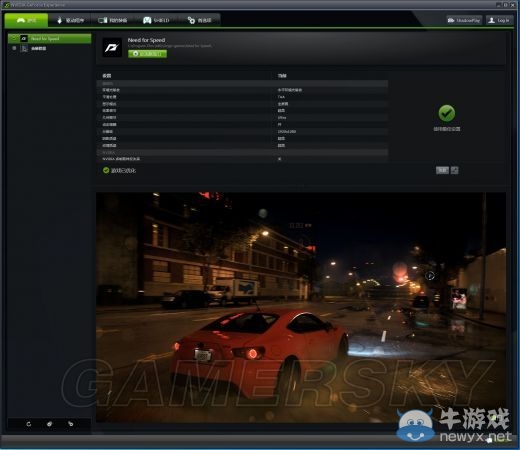Click the middle optimize-all icon in bottom sidebar
Image resolution: width=520 pixels, height=450 pixels.
[x=49, y=424]
